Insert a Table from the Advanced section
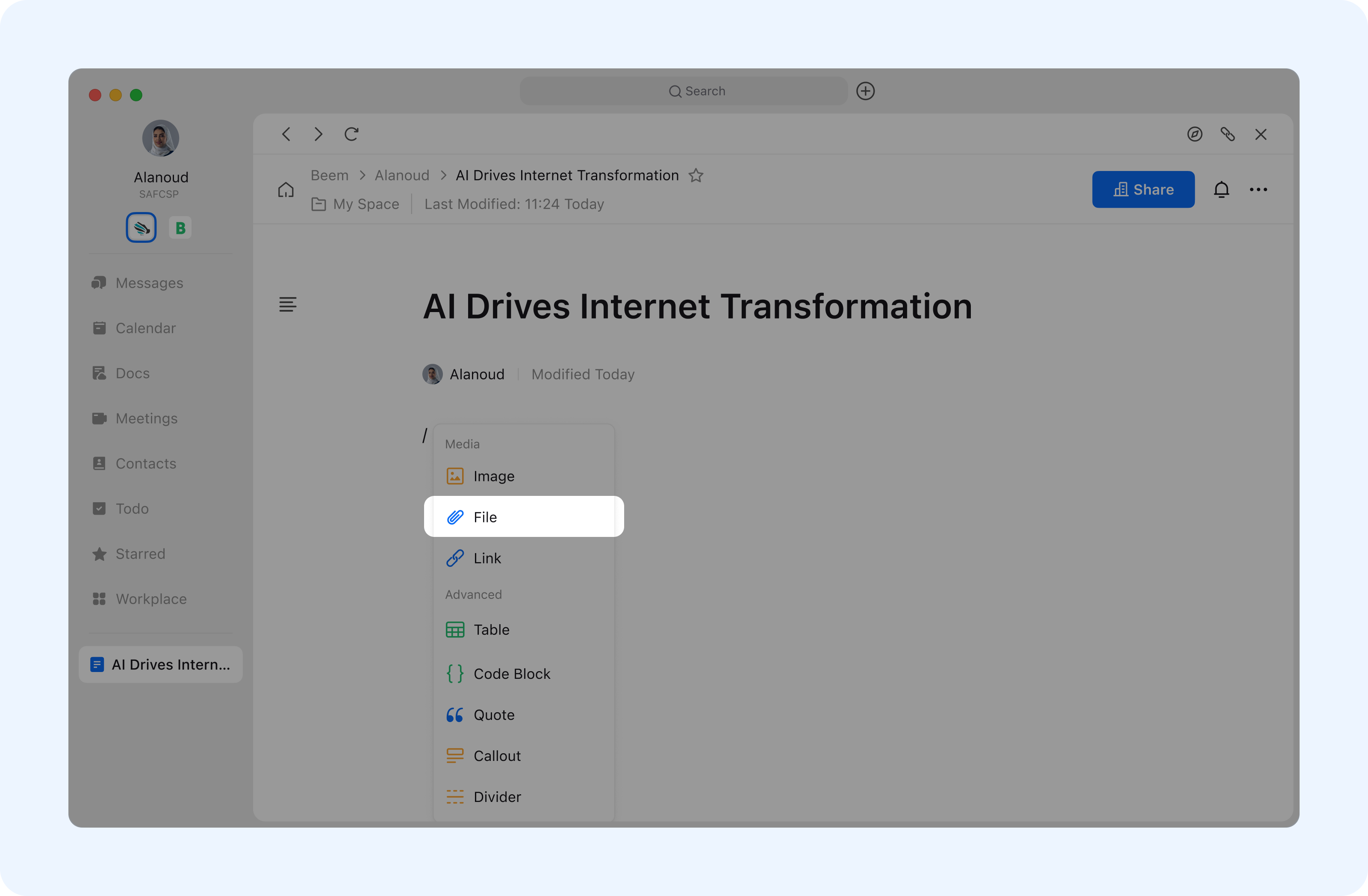Screen dimensions: 1368x896 click(491, 630)
